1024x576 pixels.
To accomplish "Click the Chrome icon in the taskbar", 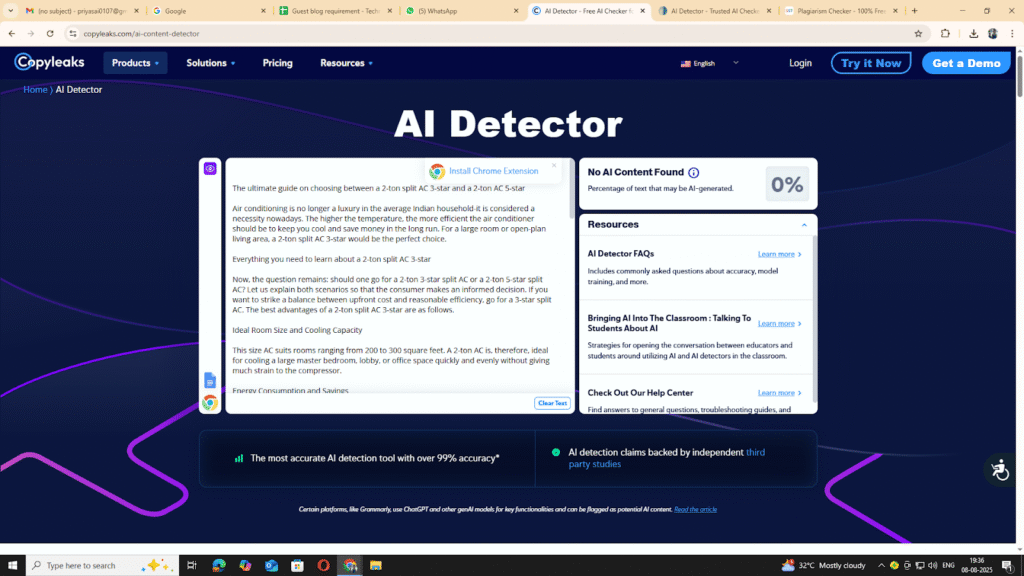I will 350,566.
